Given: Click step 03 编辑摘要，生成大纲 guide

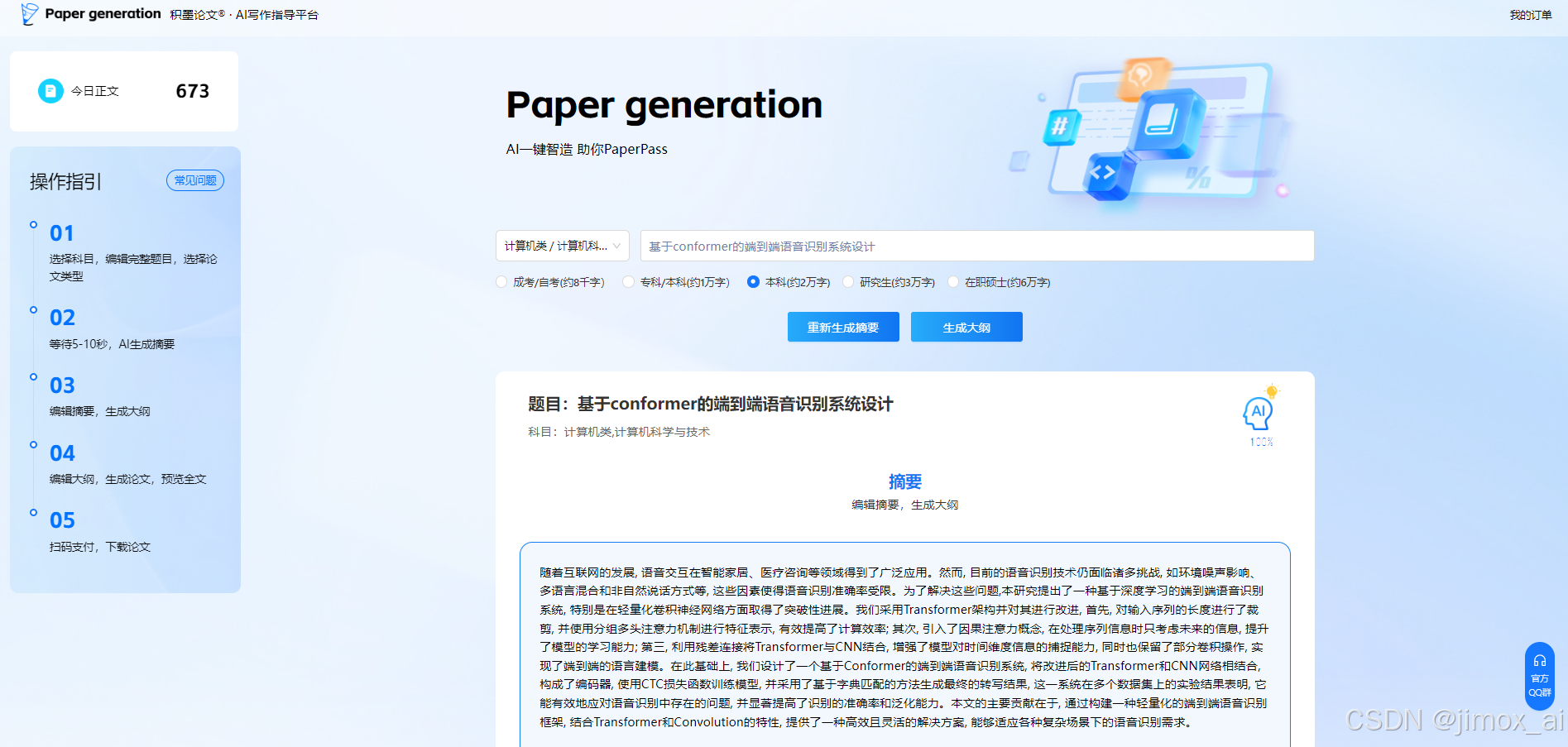Looking at the screenshot, I should 99,411.
